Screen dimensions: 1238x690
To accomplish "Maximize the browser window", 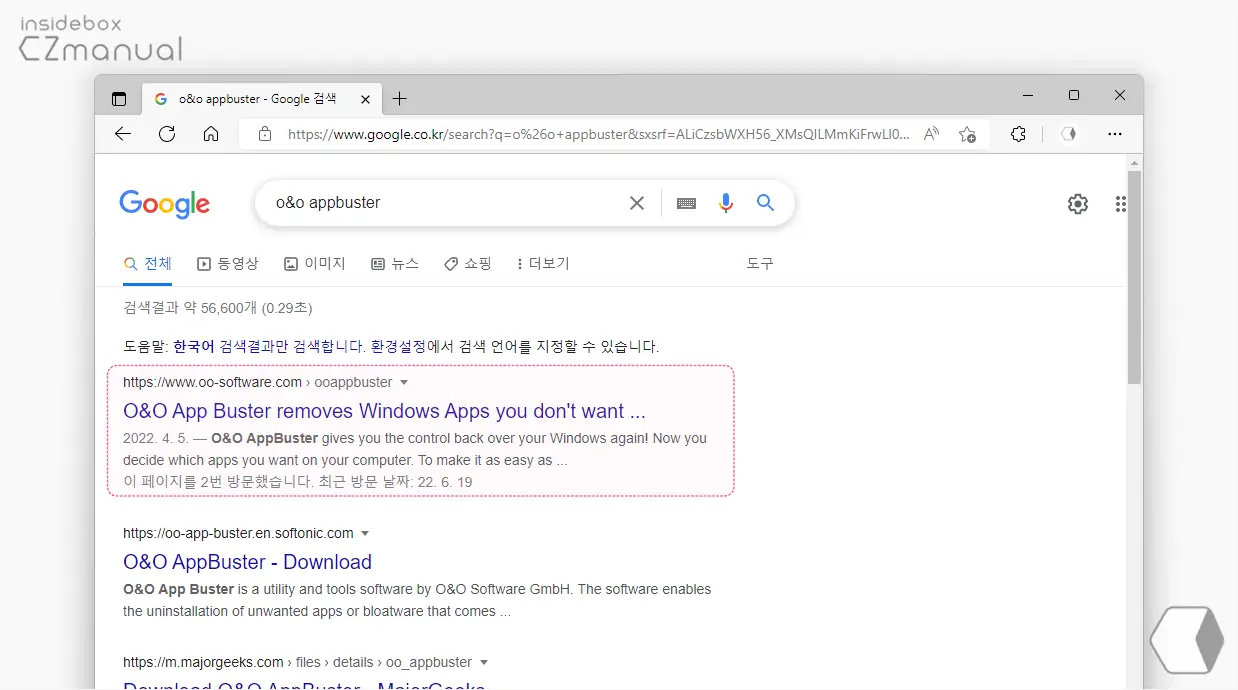I will tap(1074, 95).
